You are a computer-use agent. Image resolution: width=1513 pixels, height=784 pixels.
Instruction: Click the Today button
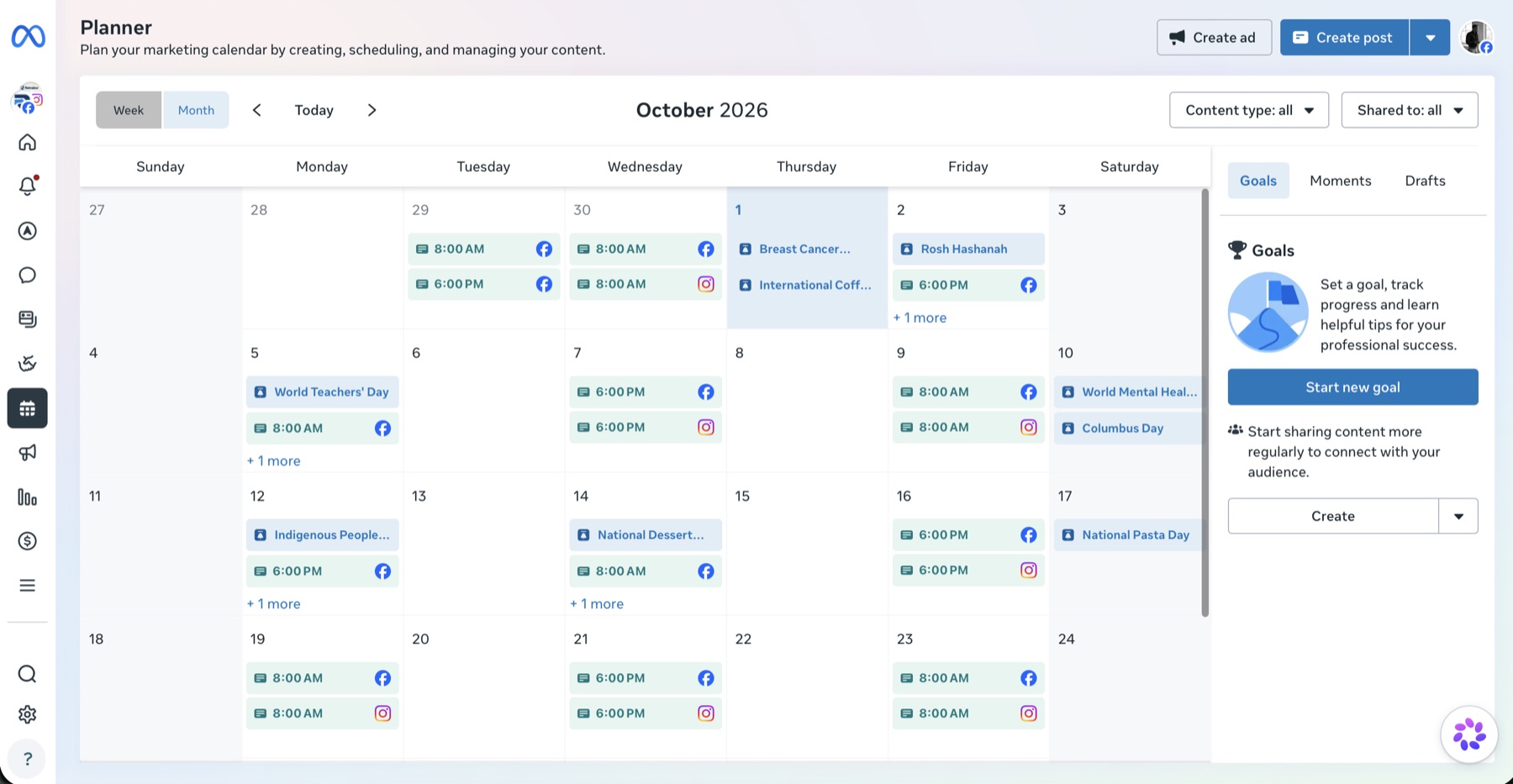(x=314, y=110)
